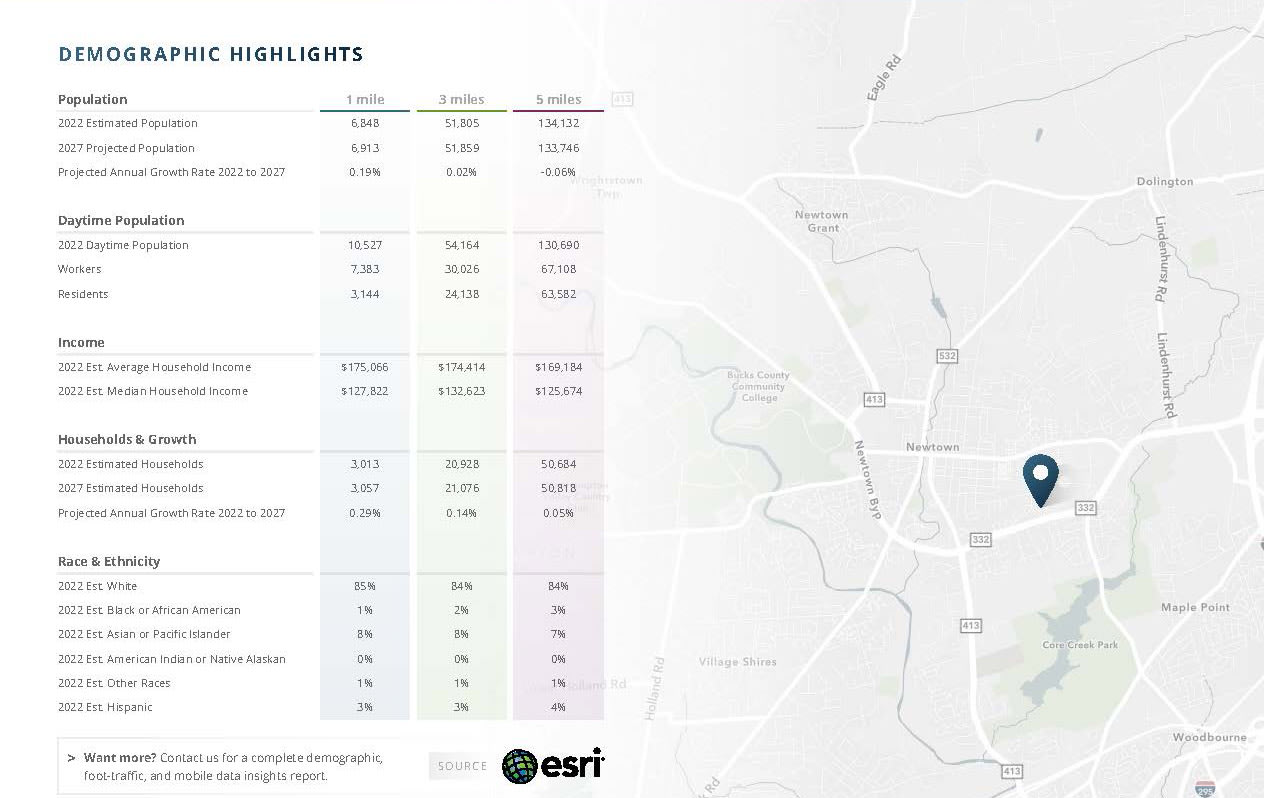Click Bucks County Community College map label
1265x798 pixels.
pyautogui.click(x=759, y=386)
